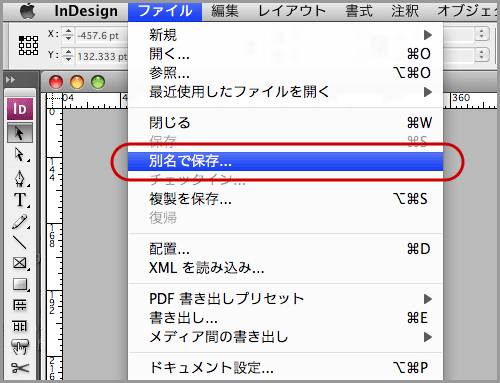Open the レイアウト menu
The height and width of the screenshot is (383, 500).
(x=292, y=11)
